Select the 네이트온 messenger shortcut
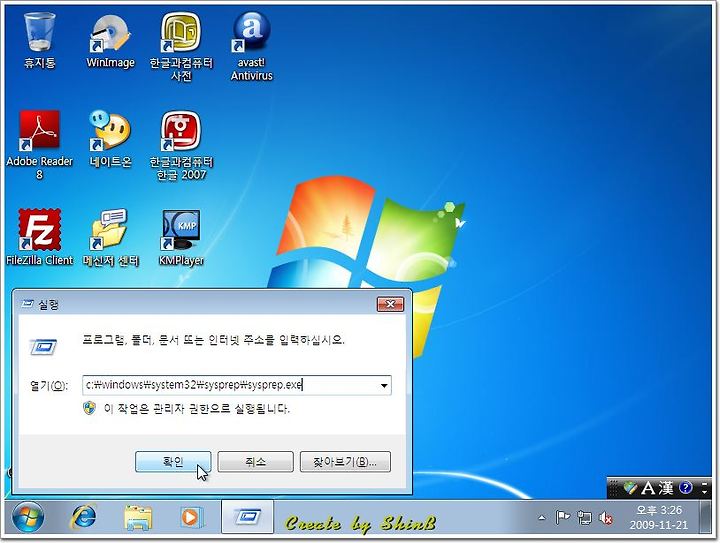Screen dimensions: 720x543 coord(110,139)
